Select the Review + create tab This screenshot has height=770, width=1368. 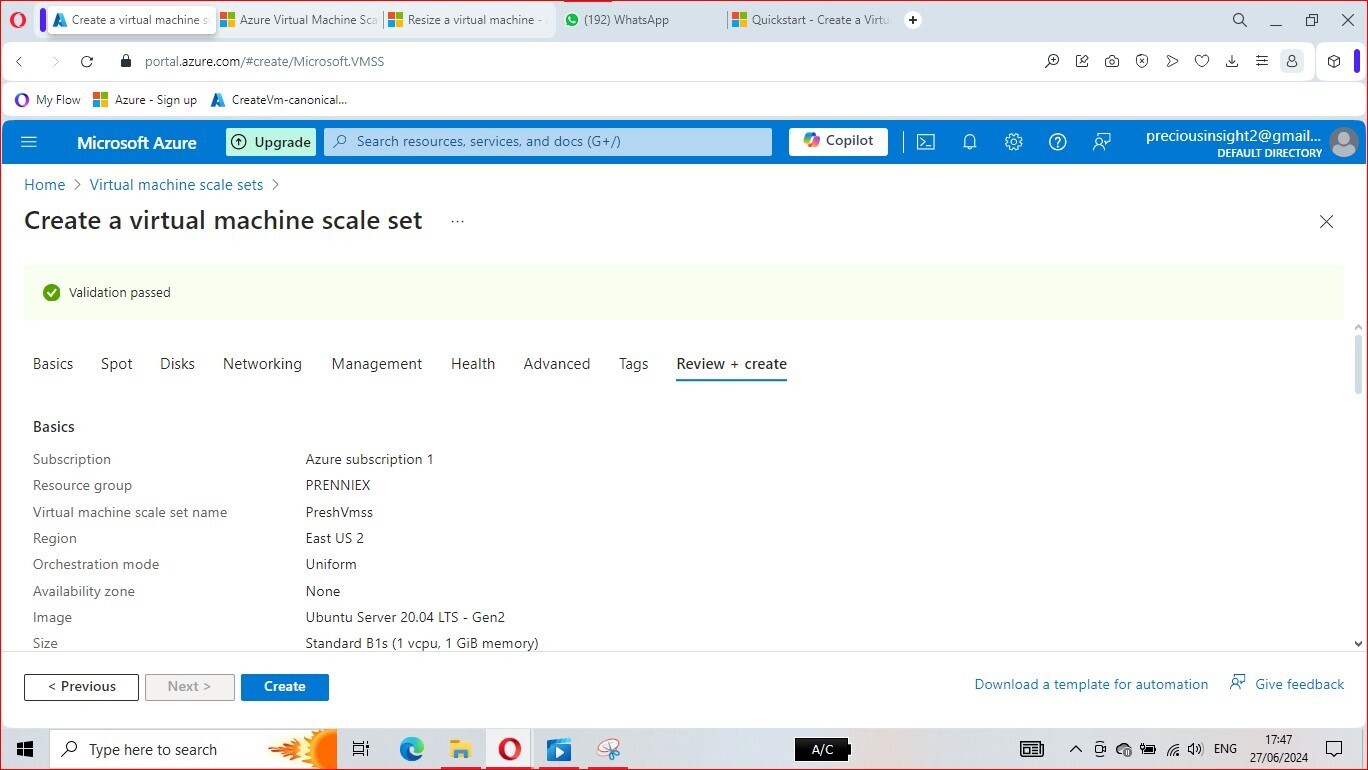click(731, 364)
